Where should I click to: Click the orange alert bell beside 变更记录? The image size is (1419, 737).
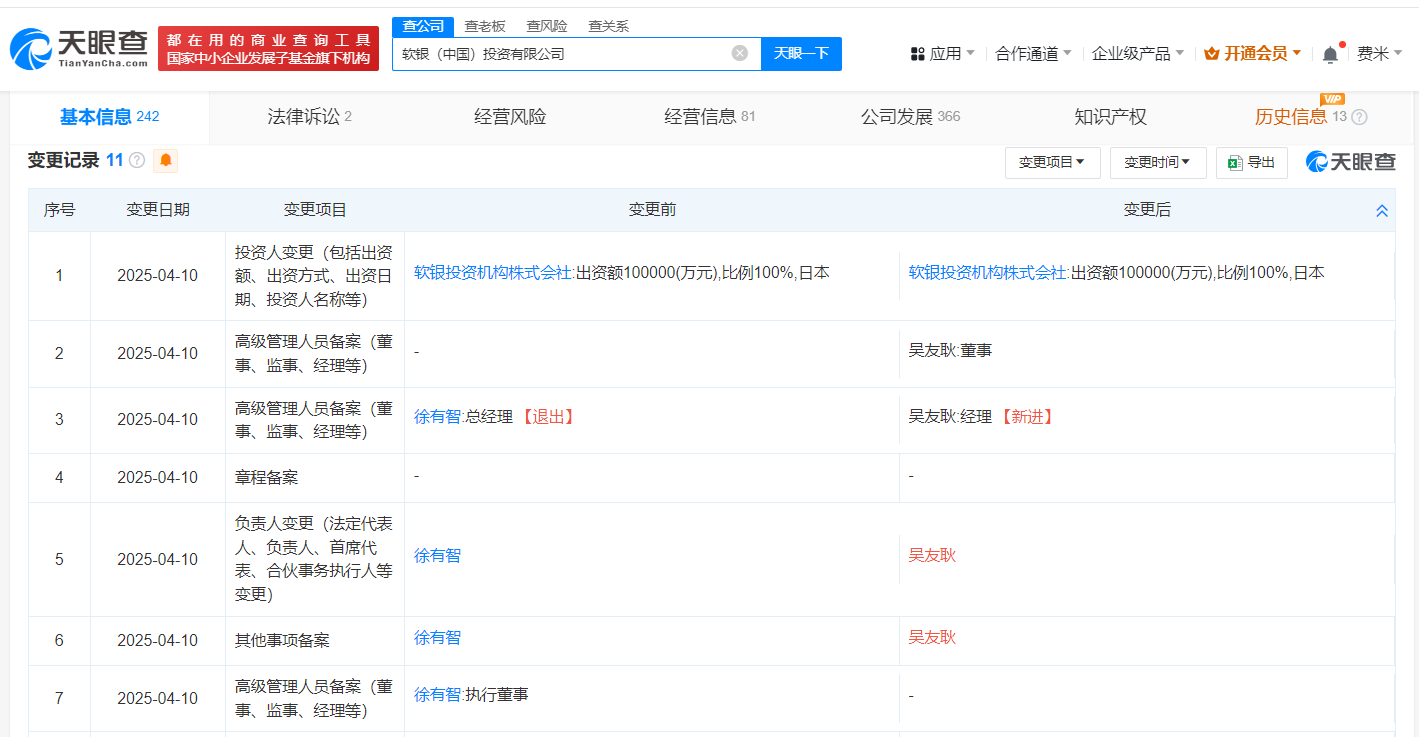(x=165, y=160)
